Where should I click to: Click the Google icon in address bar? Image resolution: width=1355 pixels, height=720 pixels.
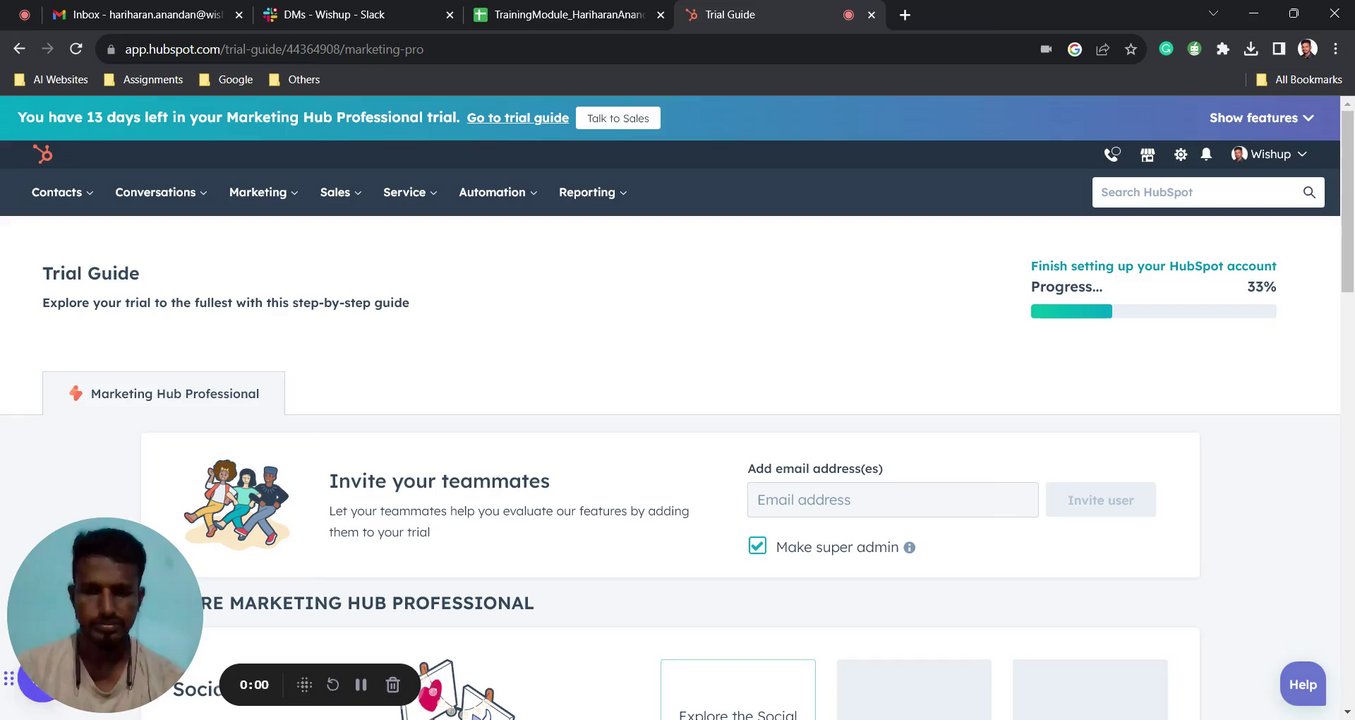click(1075, 49)
